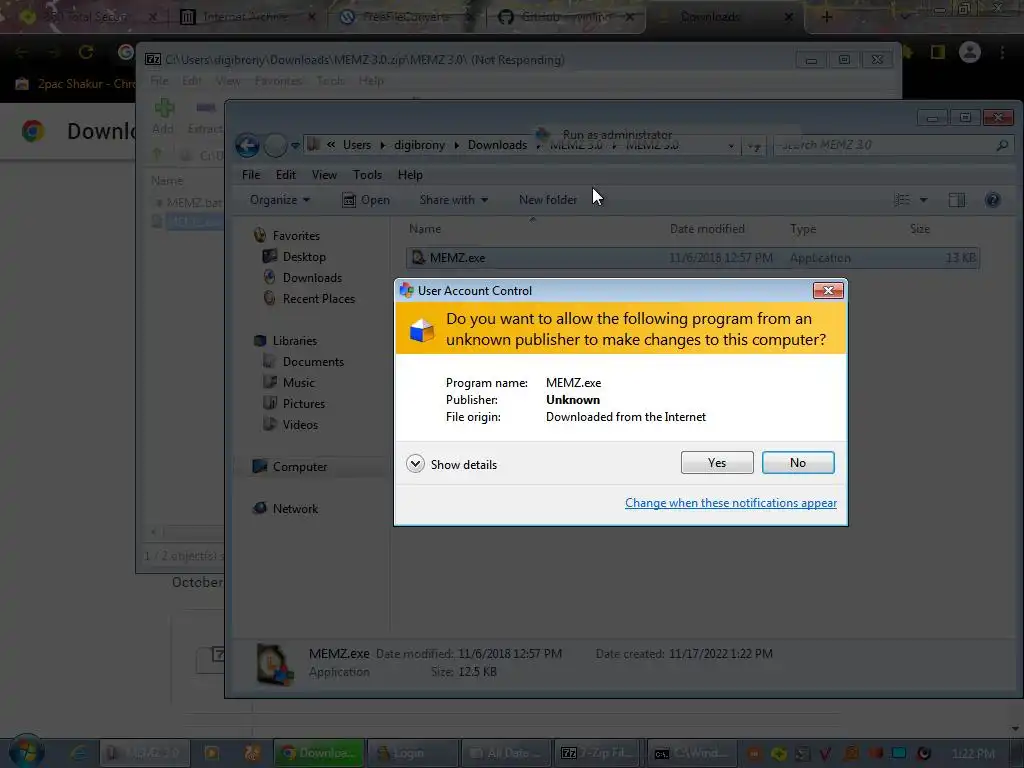
Task: Click the Change your view icon
Action: click(902, 200)
